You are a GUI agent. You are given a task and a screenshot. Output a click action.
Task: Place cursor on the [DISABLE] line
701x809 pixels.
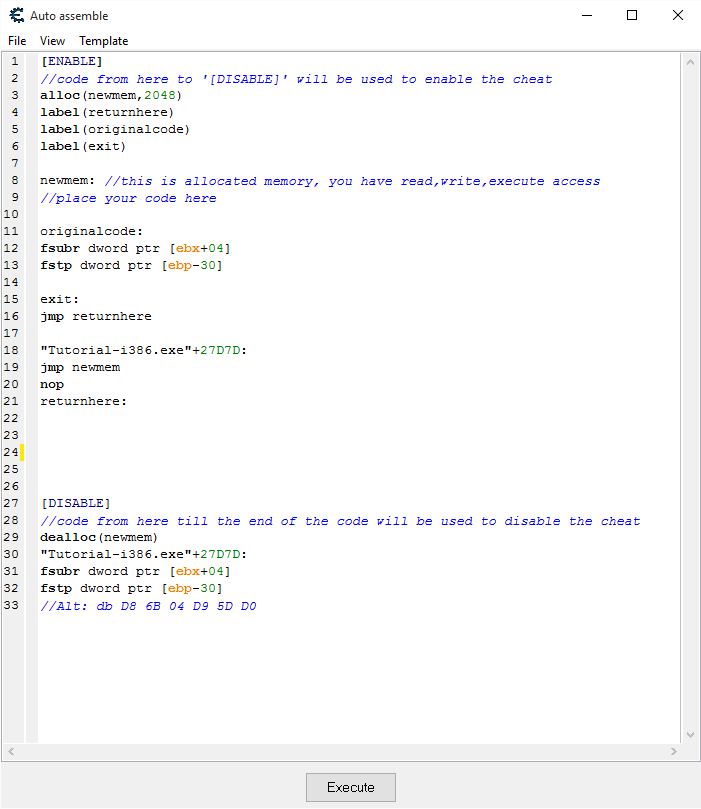[x=75, y=503]
